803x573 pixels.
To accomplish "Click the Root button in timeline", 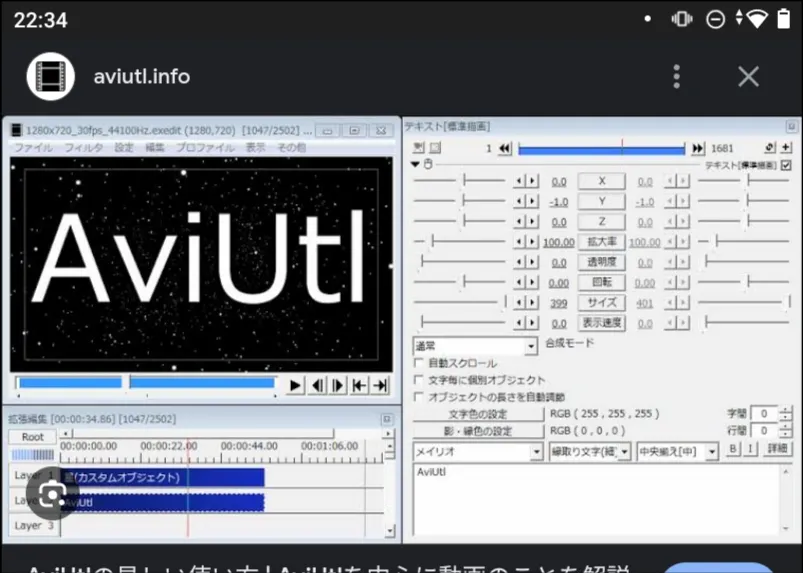I will coord(33,437).
